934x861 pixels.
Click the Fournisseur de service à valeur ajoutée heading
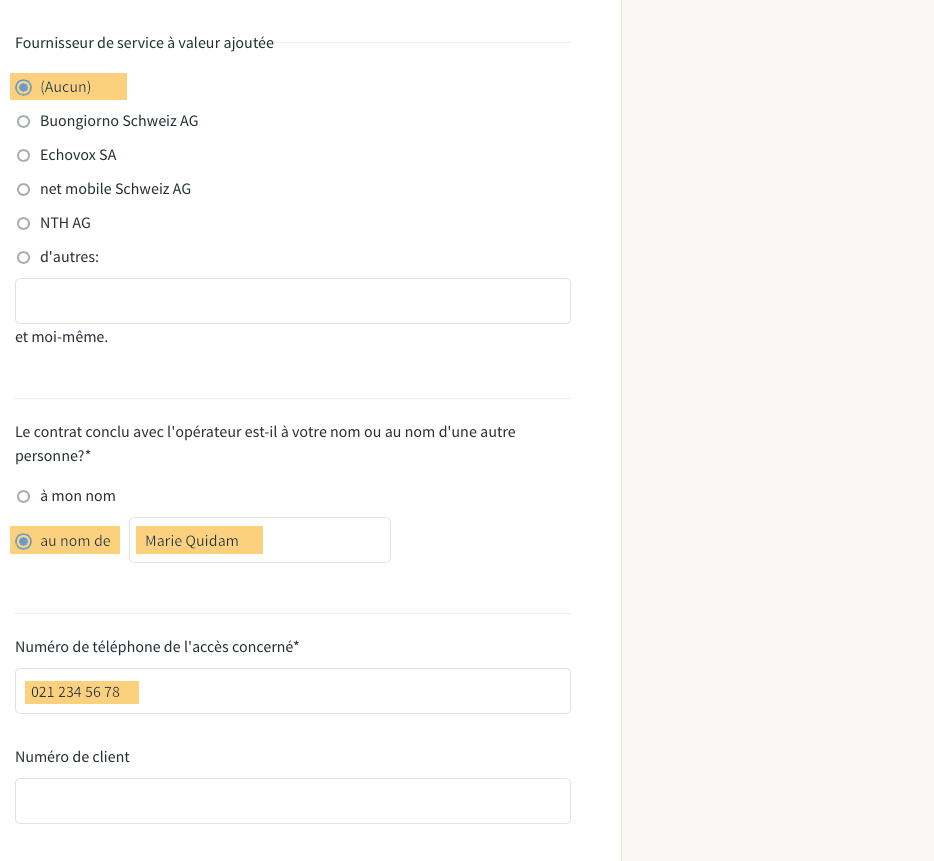click(144, 43)
